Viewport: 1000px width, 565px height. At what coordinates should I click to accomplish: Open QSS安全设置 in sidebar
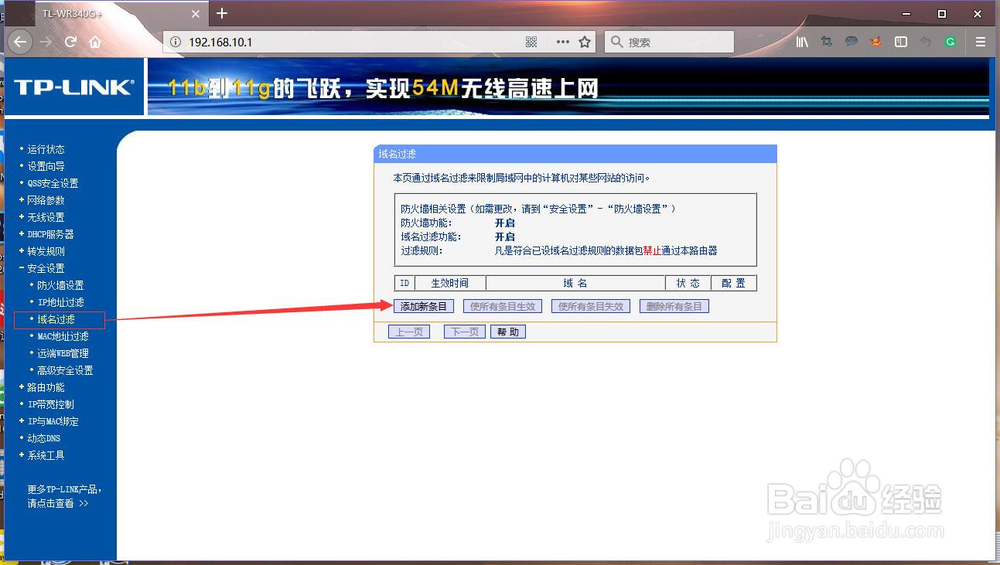[52, 184]
